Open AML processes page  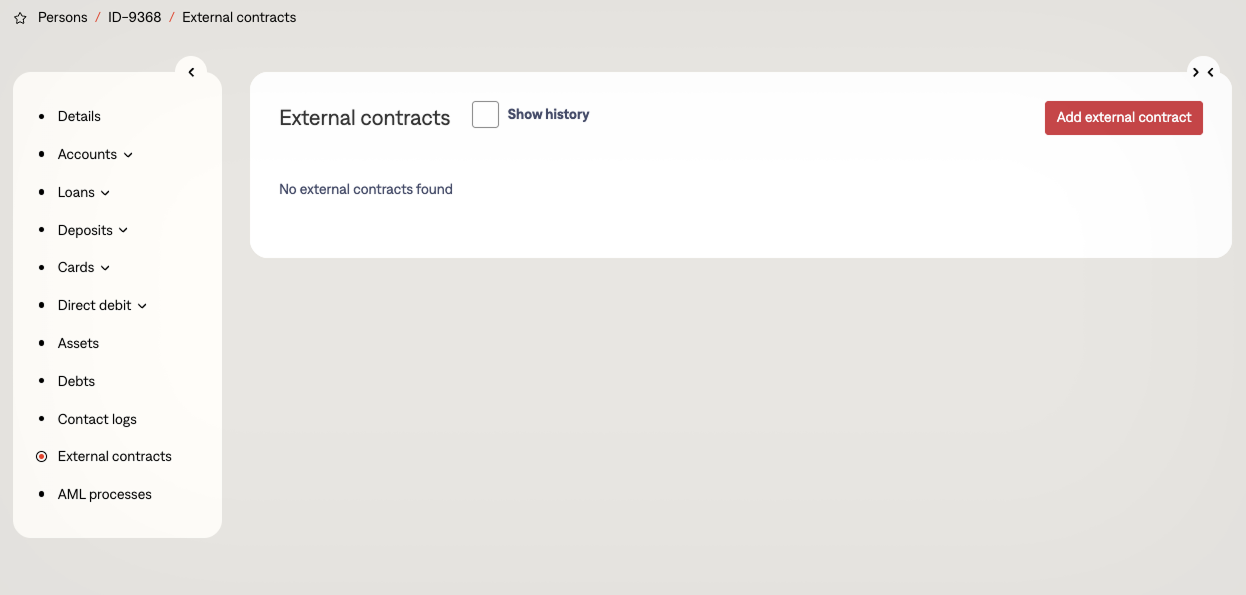point(105,494)
